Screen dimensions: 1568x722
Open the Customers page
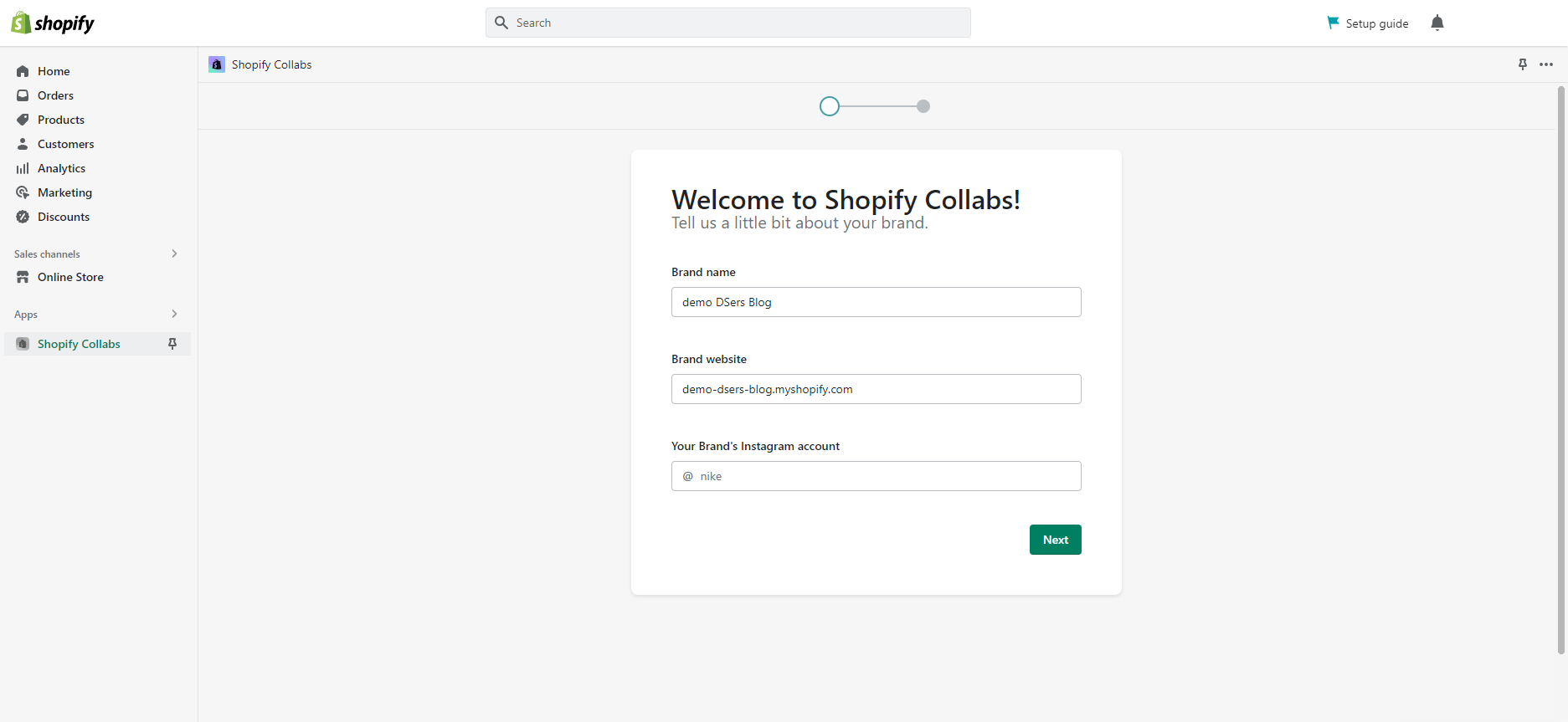(66, 144)
